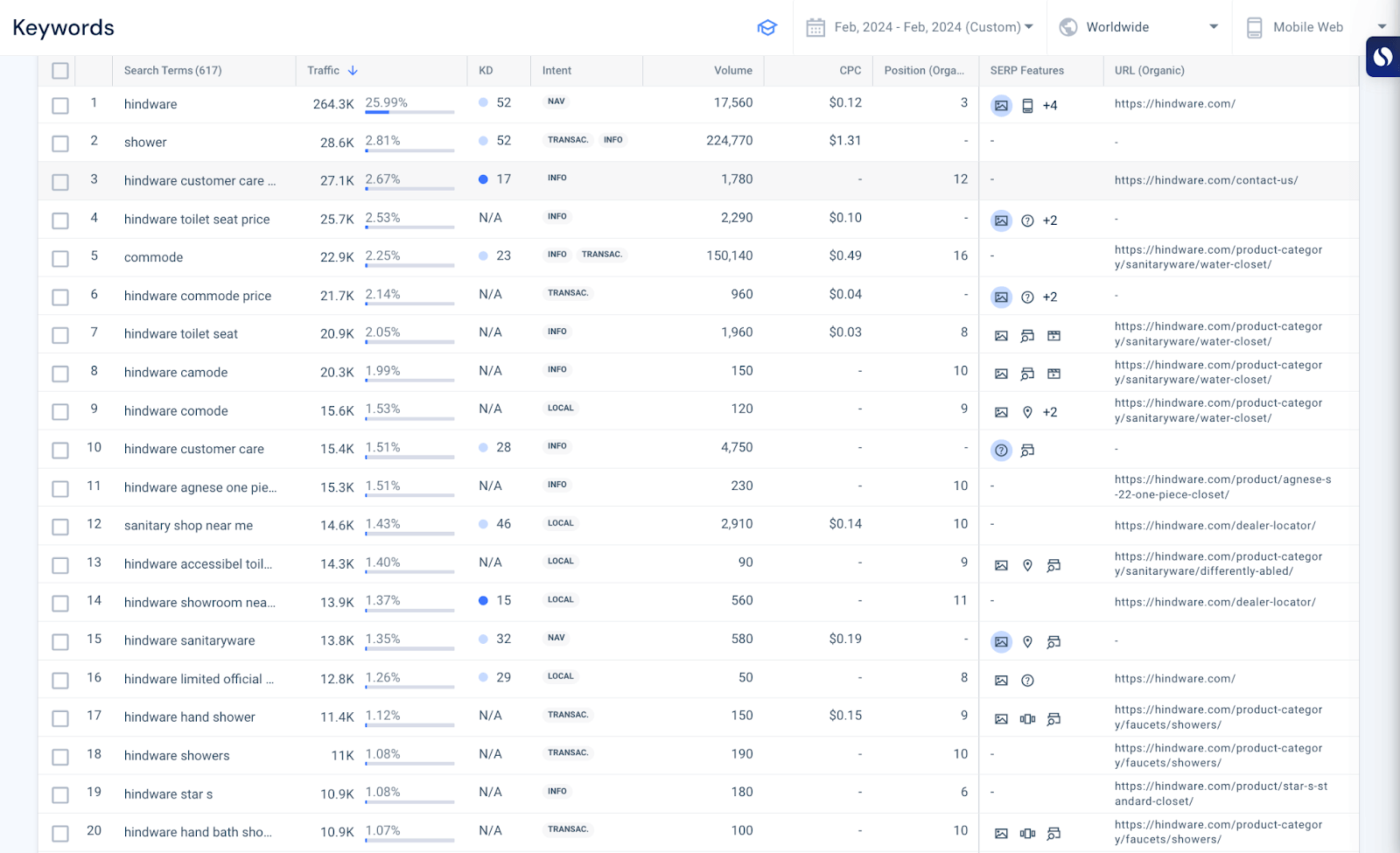The height and width of the screenshot is (853, 1400).
Task: Click the calendar icon beside the date range
Action: [815, 27]
